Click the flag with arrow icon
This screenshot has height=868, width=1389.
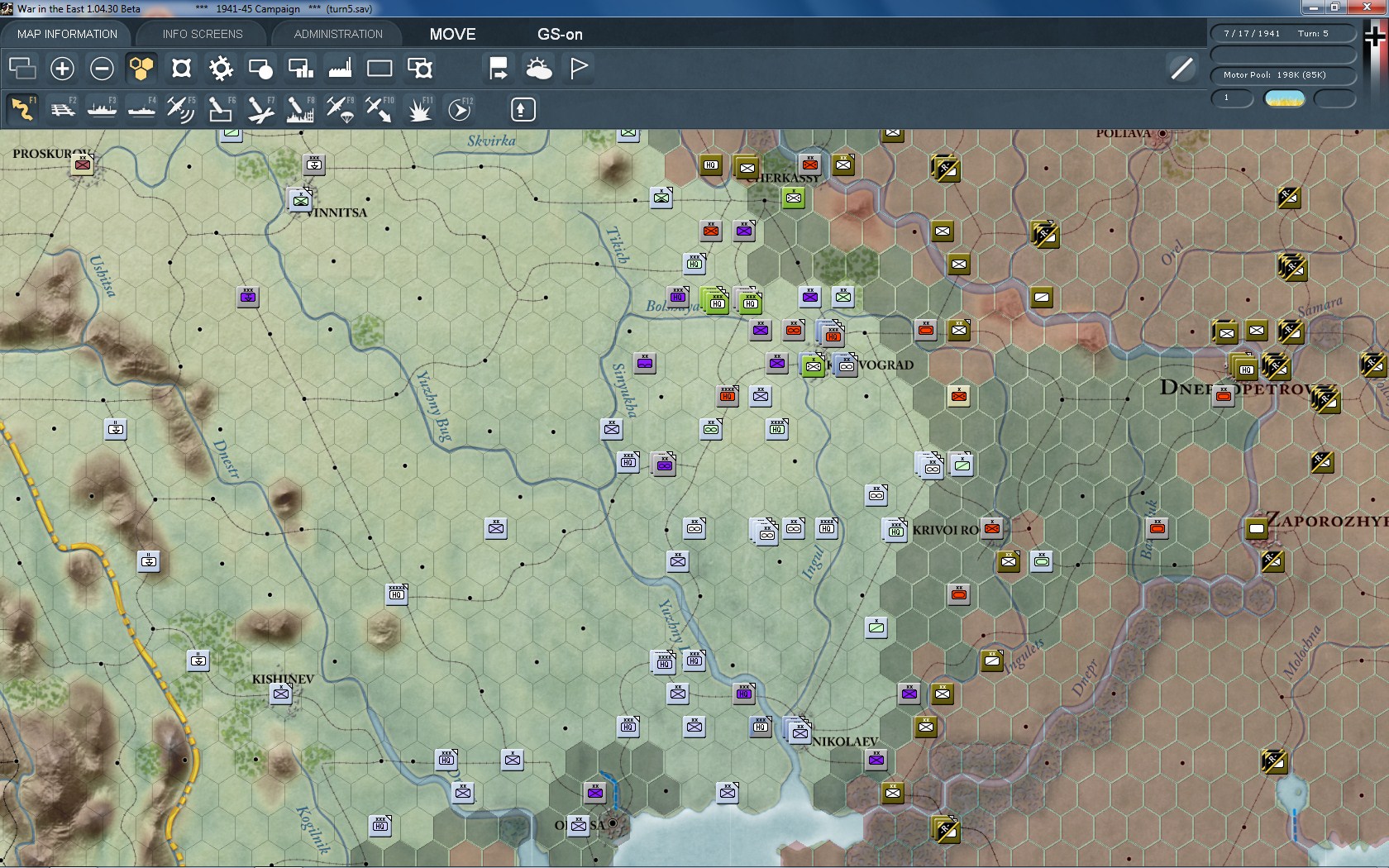pos(499,69)
